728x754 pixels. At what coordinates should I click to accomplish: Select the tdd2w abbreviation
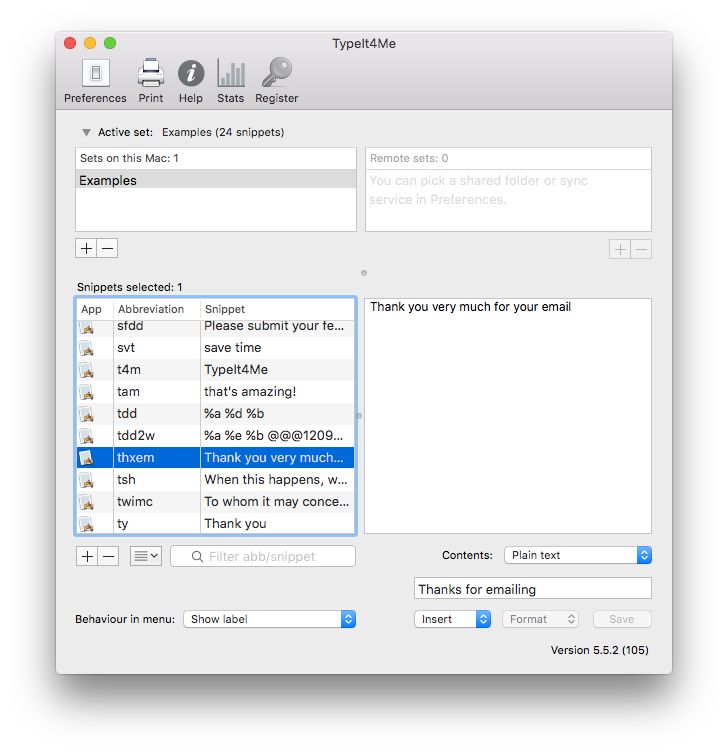[136, 436]
